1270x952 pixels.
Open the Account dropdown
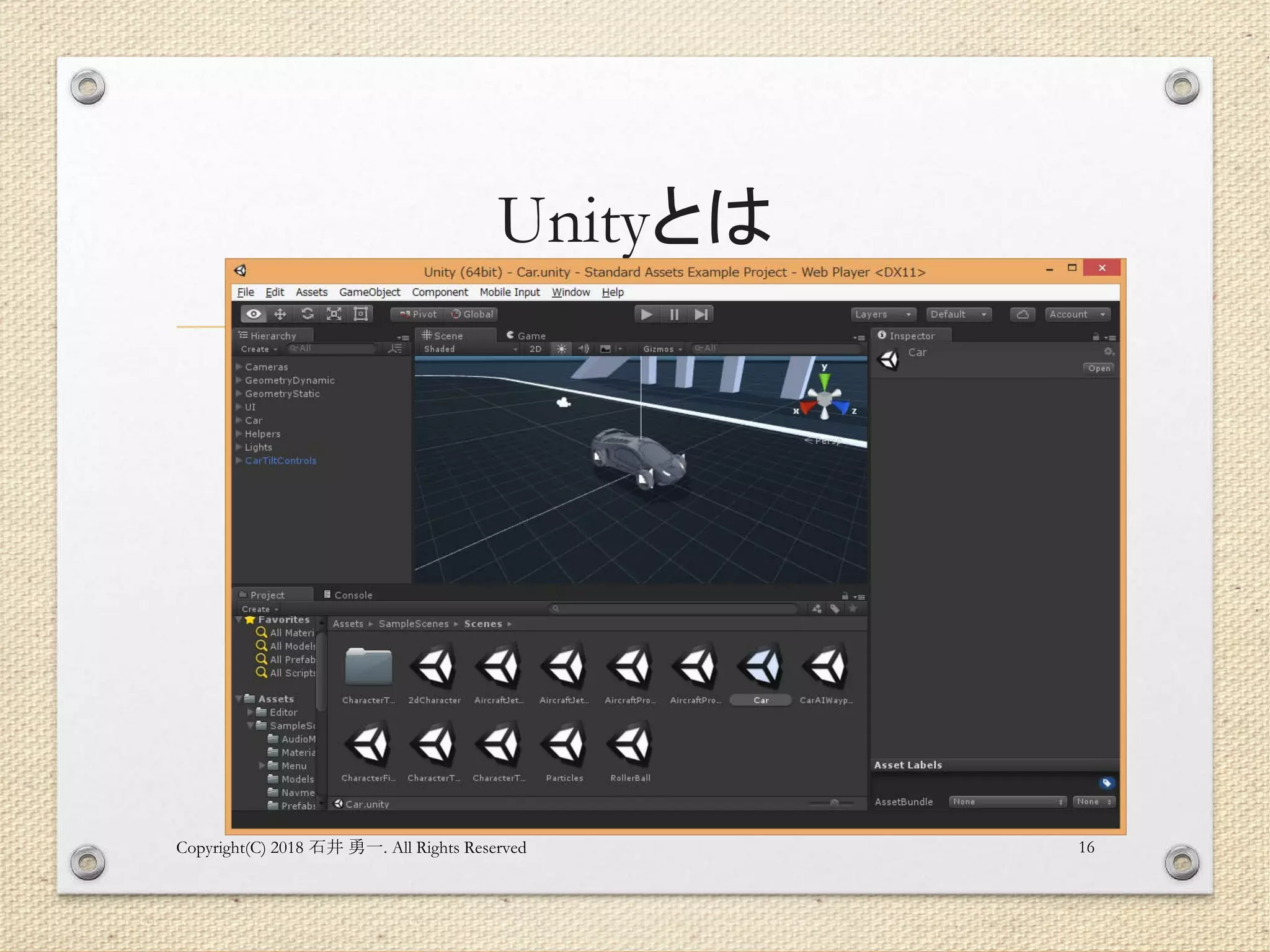[1077, 314]
